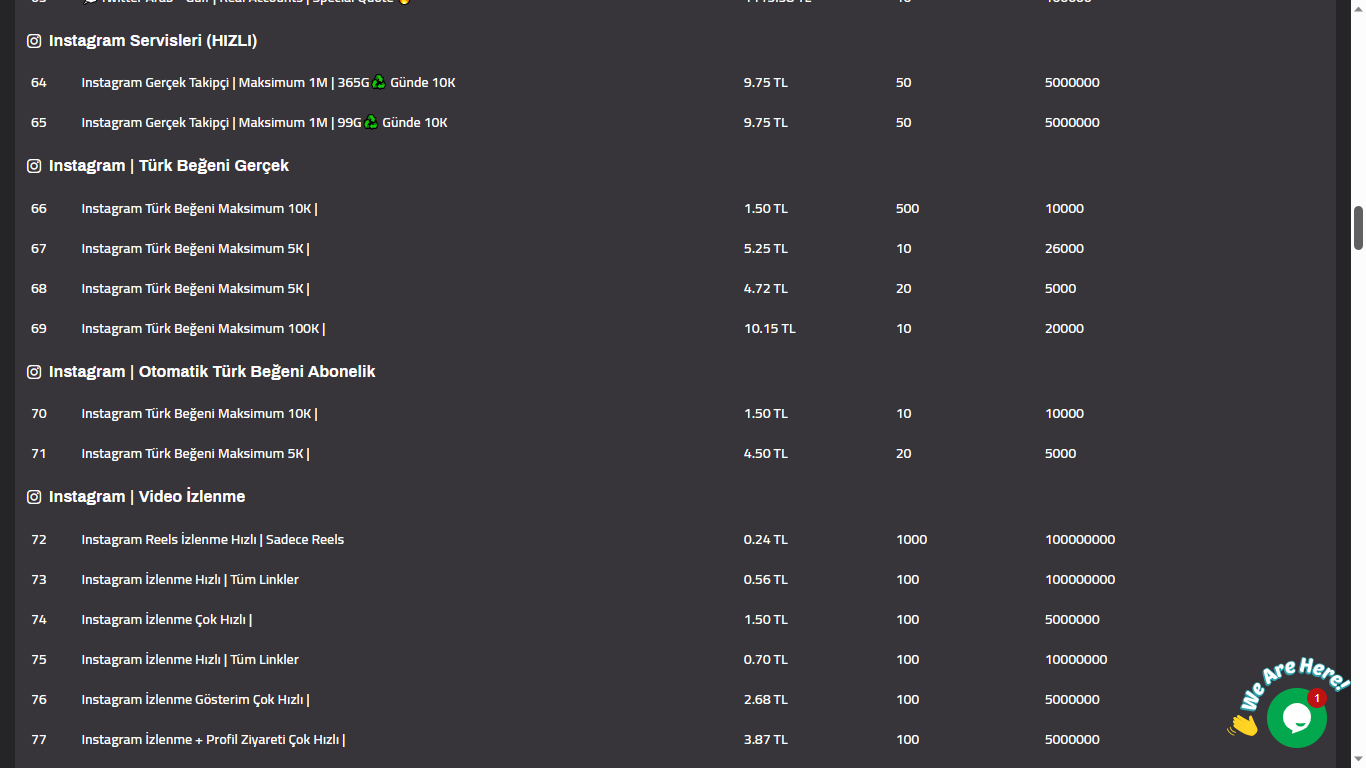This screenshot has height=768, width=1366.
Task: Select the Otomatik Türk Beğeni Abonelik heading
Action: 212,372
